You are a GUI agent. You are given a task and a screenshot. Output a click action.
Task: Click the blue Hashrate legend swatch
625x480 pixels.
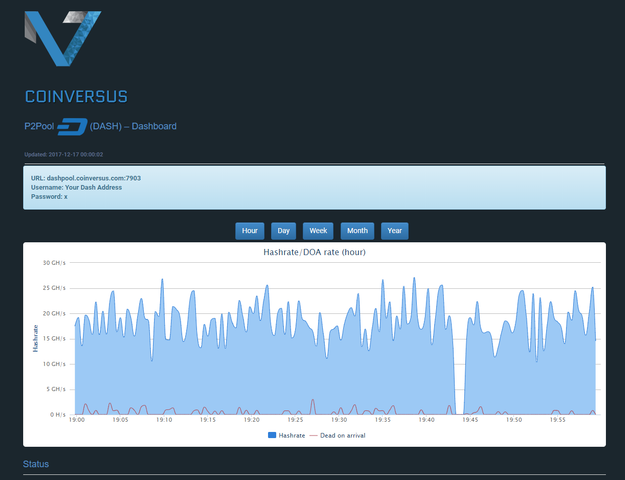point(272,436)
